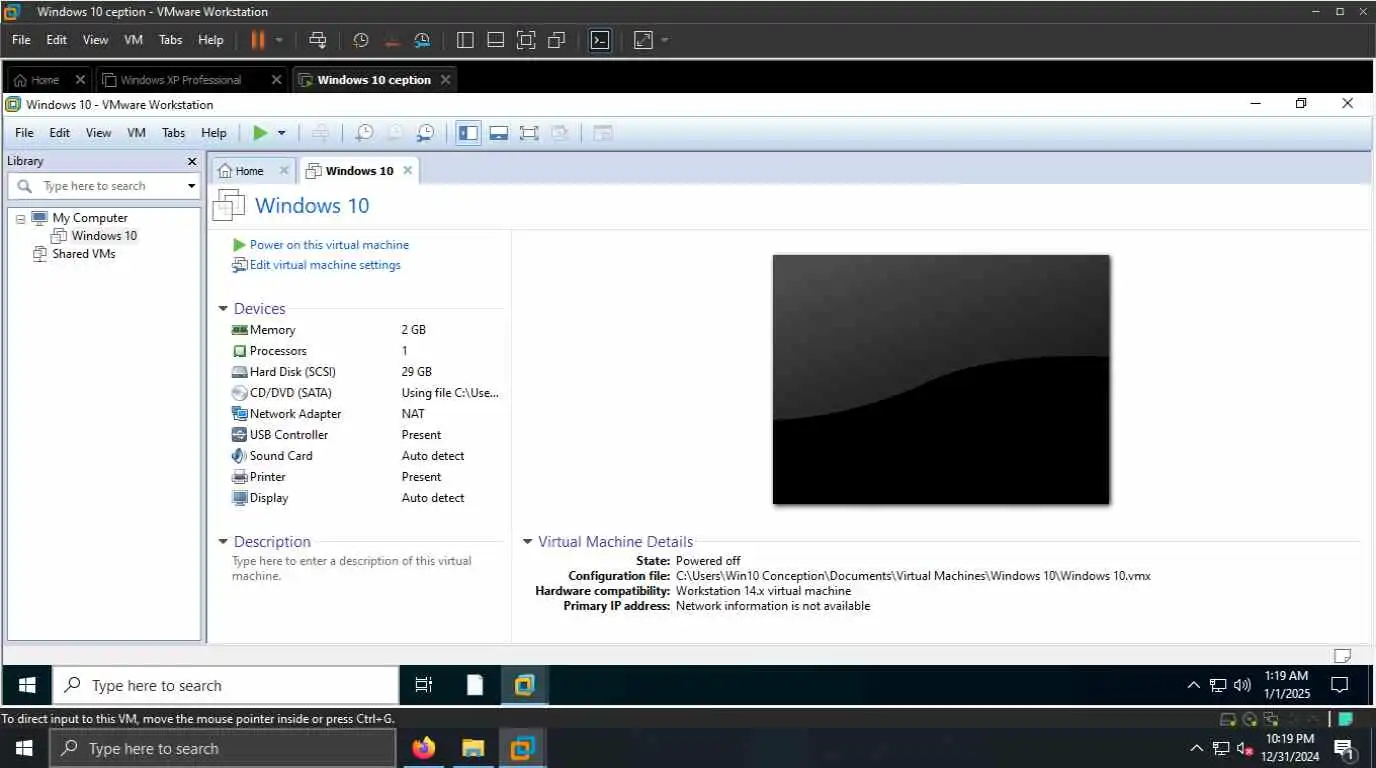Open Help menu in the outer VMware window
1376x768 pixels.
click(x=211, y=40)
